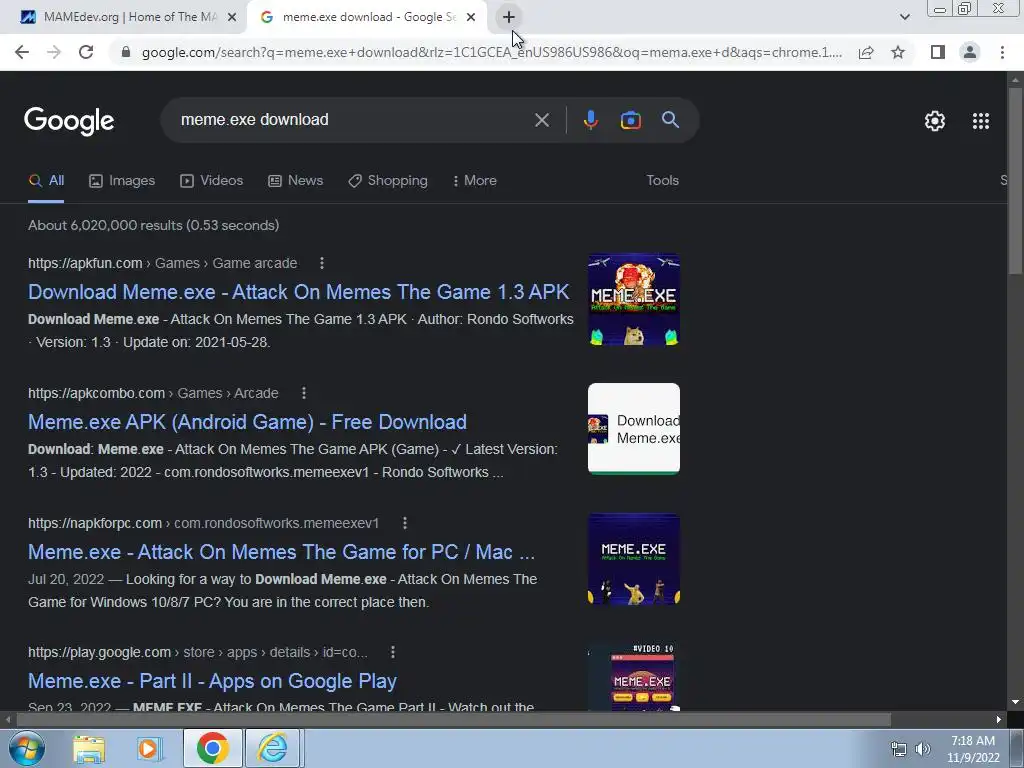
Task: Click the address bar URL
Action: 492,52
